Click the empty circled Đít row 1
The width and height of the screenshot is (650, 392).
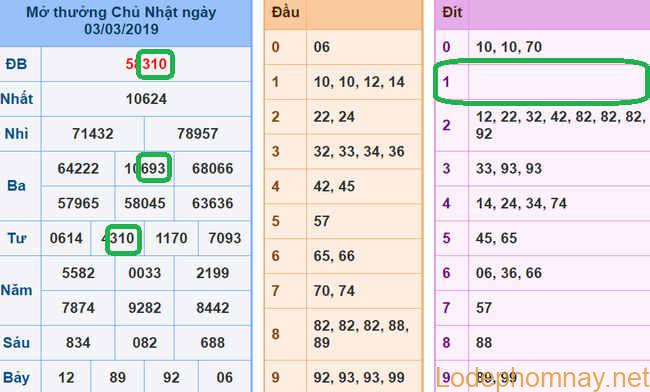click(x=542, y=82)
